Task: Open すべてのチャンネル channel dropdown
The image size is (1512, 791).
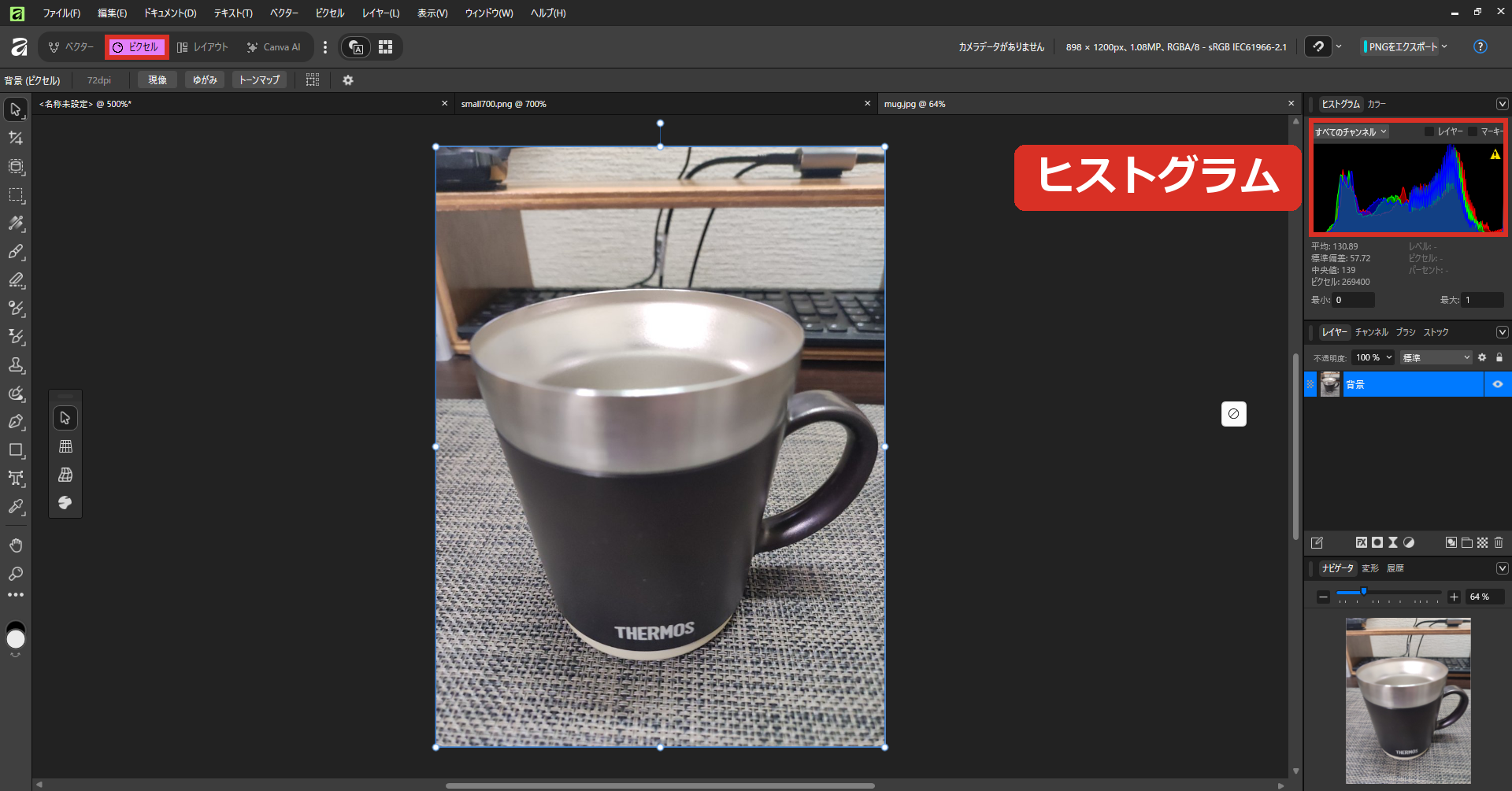Action: [1351, 131]
